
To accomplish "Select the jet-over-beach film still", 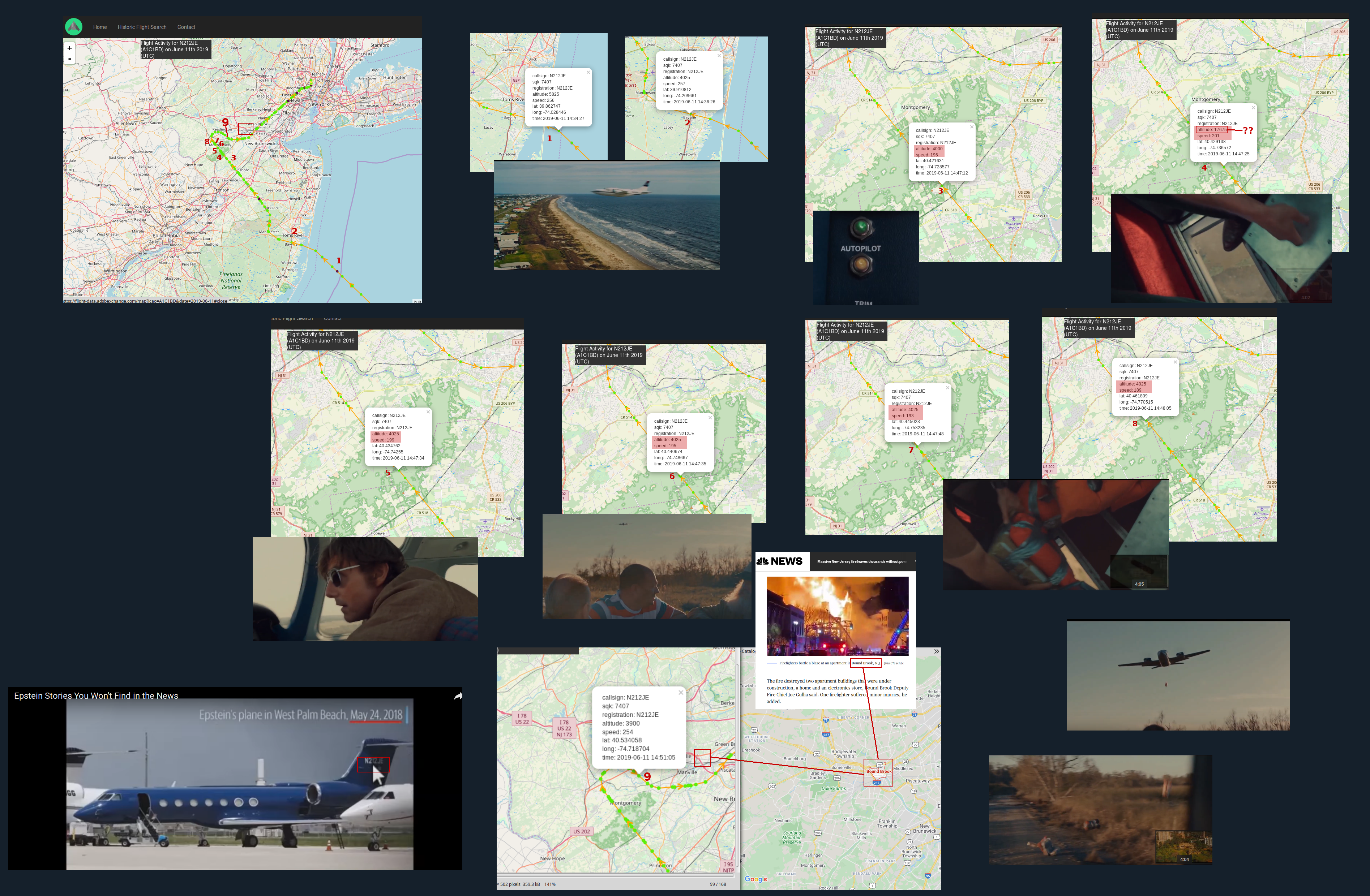I will (x=607, y=215).
